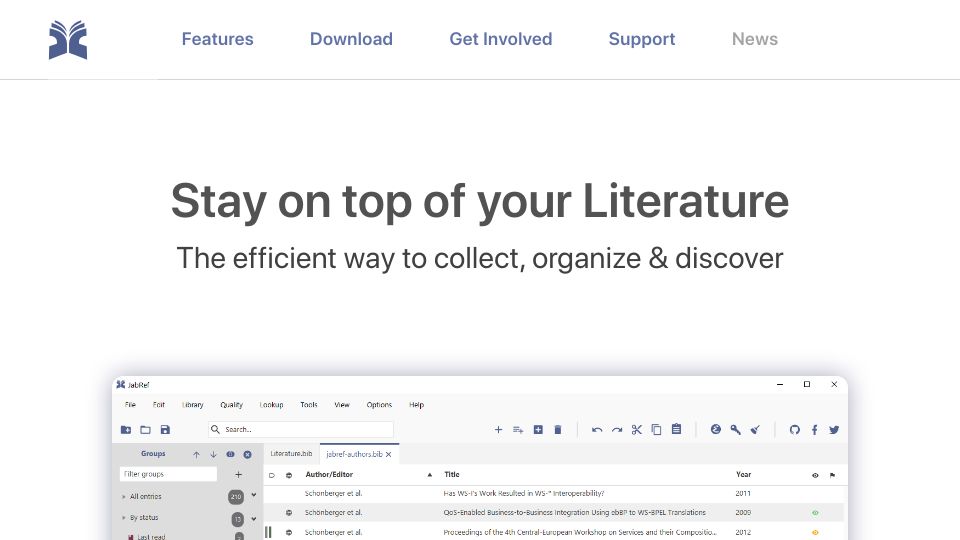Expand the All entries group arrow
Image resolution: width=960 pixels, height=540 pixels.
(124, 497)
